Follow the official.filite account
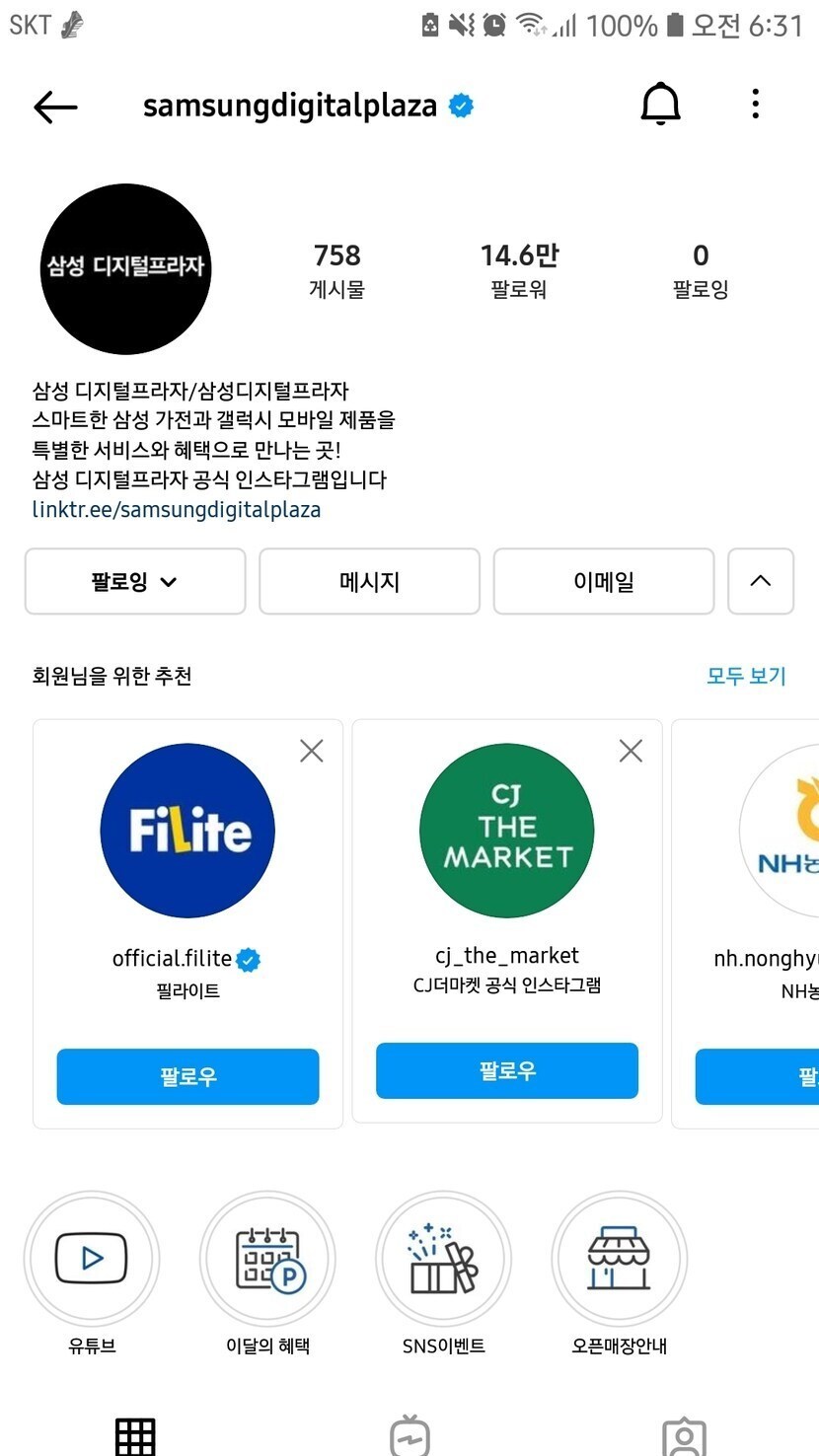Viewport: 819px width, 1456px height. point(187,1076)
